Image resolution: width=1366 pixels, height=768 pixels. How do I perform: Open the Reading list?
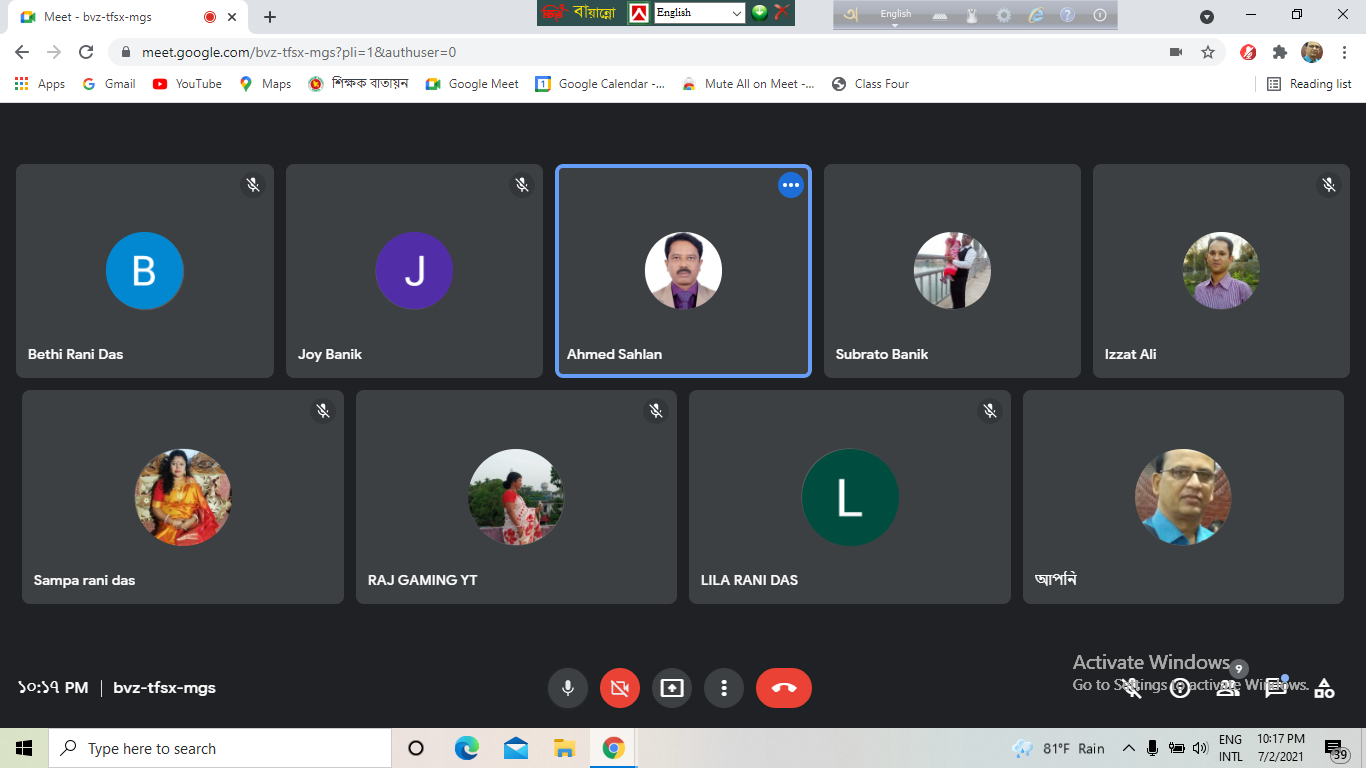1309,84
